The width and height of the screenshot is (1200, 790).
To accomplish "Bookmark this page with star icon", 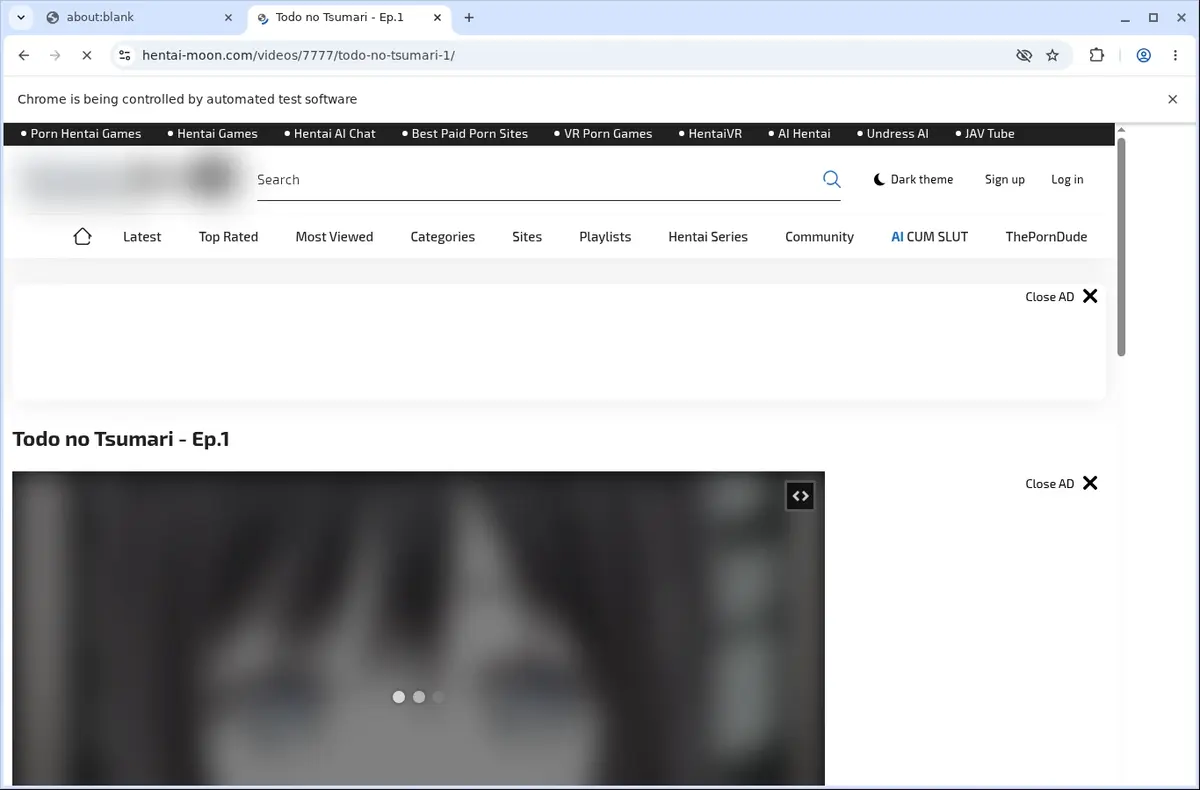I will click(x=1052, y=56).
